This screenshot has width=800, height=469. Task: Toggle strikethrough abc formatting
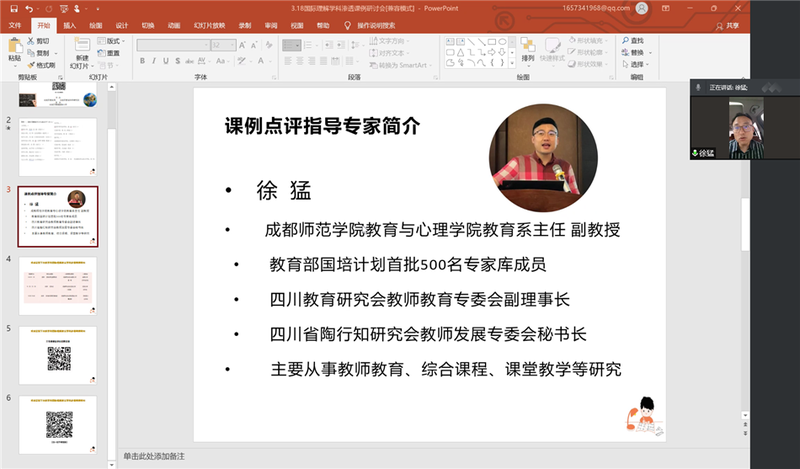point(189,61)
